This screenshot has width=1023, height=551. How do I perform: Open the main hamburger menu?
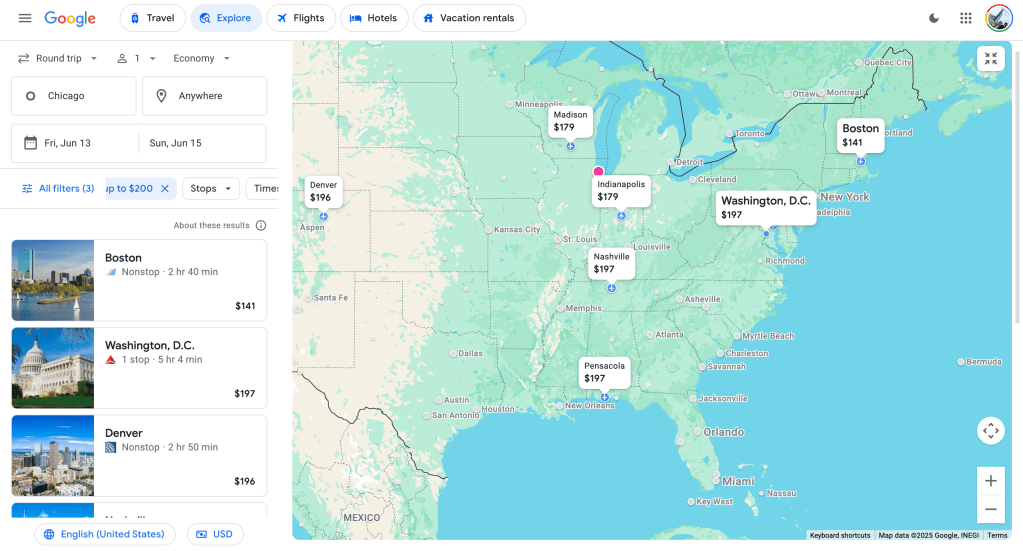(25, 18)
